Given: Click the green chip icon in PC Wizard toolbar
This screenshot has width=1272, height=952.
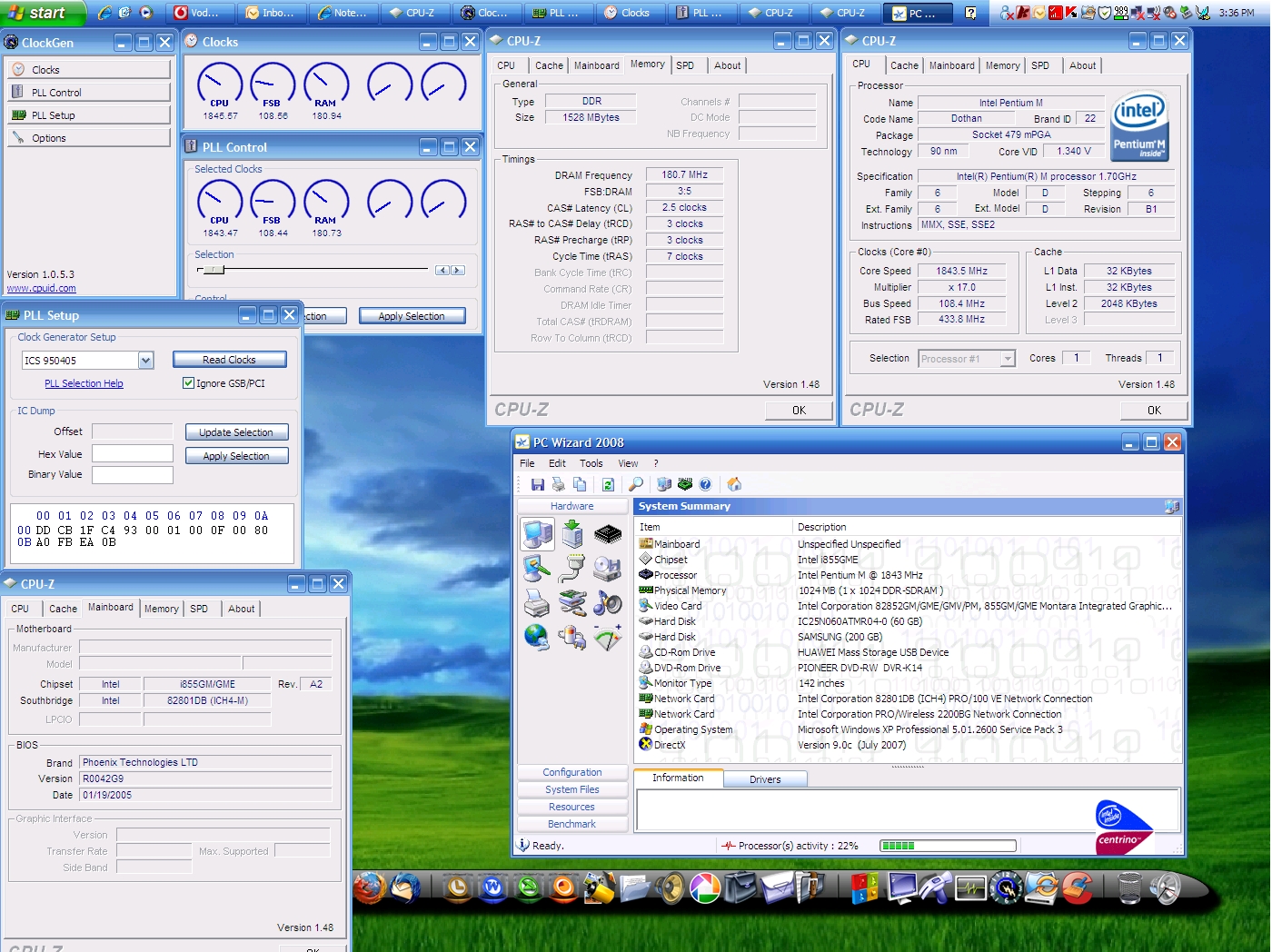Looking at the screenshot, I should click(x=685, y=484).
